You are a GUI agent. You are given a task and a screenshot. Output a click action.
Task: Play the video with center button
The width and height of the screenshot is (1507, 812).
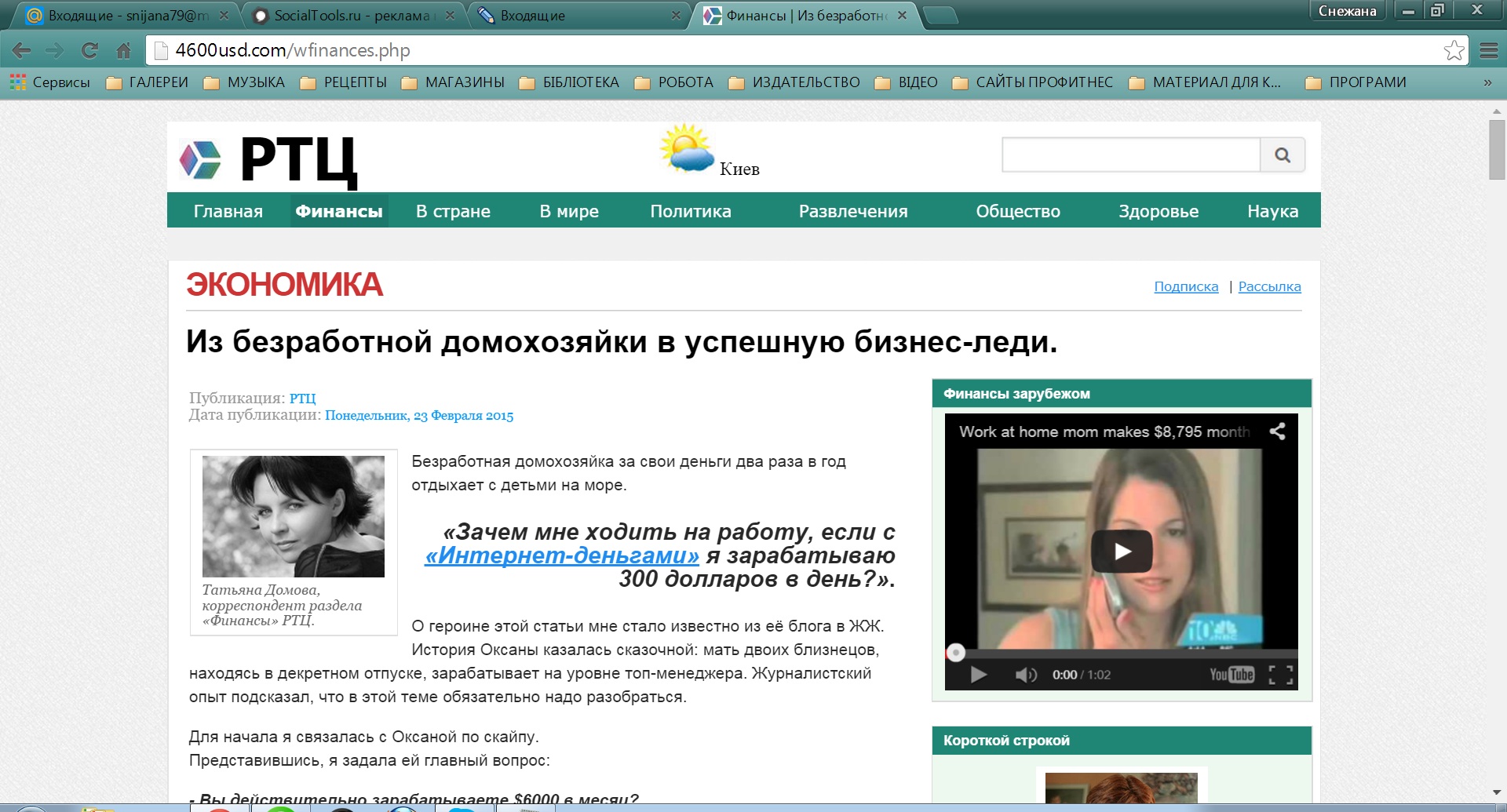click(1122, 551)
